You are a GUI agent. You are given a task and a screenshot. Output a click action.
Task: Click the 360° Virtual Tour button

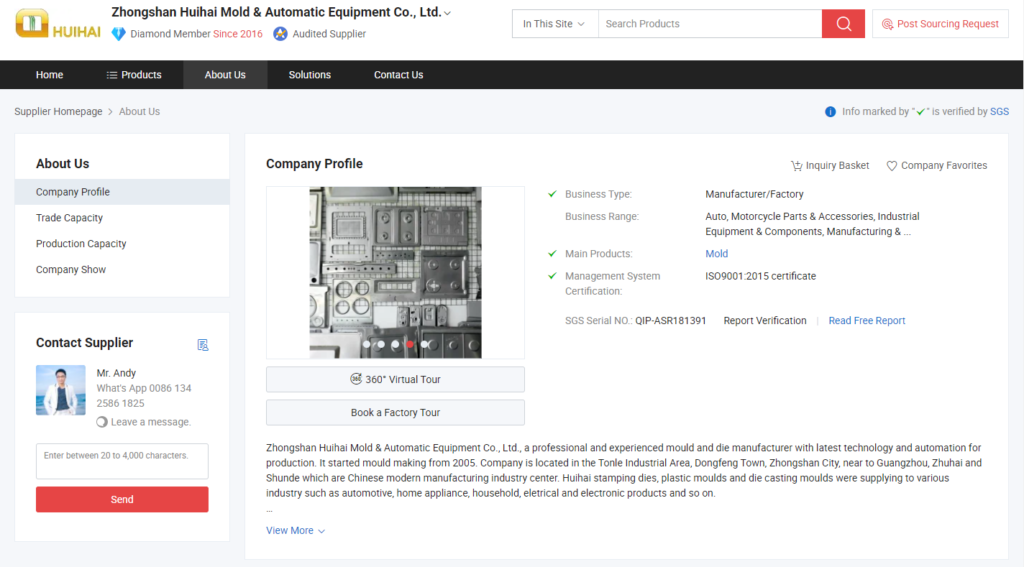pyautogui.click(x=395, y=380)
